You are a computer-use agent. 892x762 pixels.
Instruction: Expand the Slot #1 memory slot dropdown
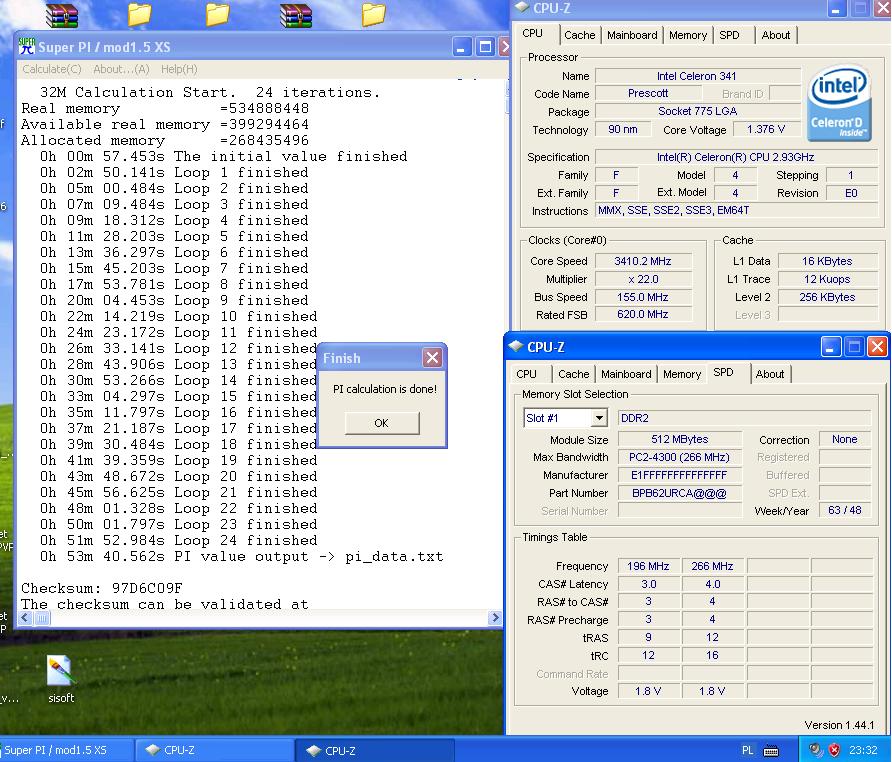599,418
